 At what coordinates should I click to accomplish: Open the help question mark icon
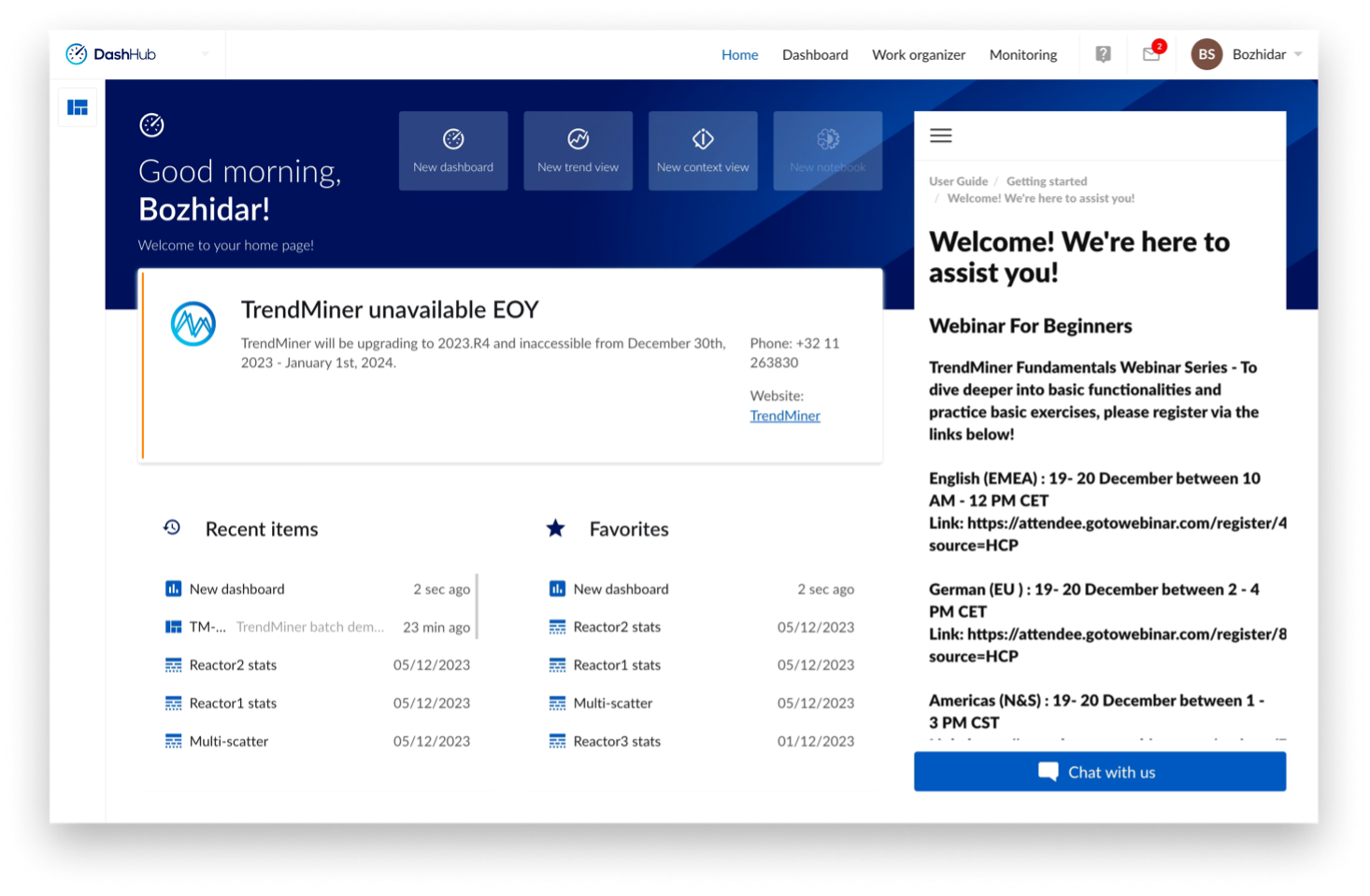pyautogui.click(x=1103, y=54)
